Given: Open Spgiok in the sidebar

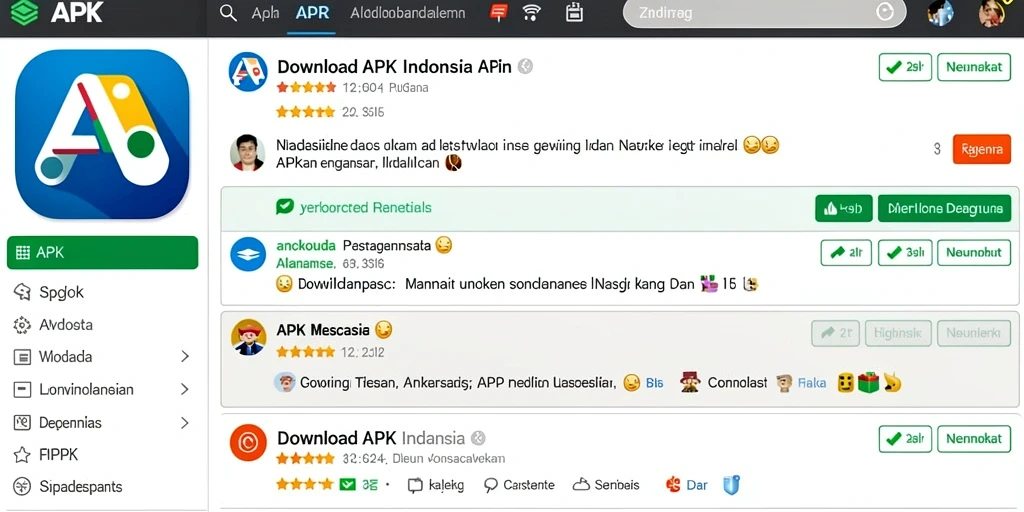Looking at the screenshot, I should [x=61, y=292].
